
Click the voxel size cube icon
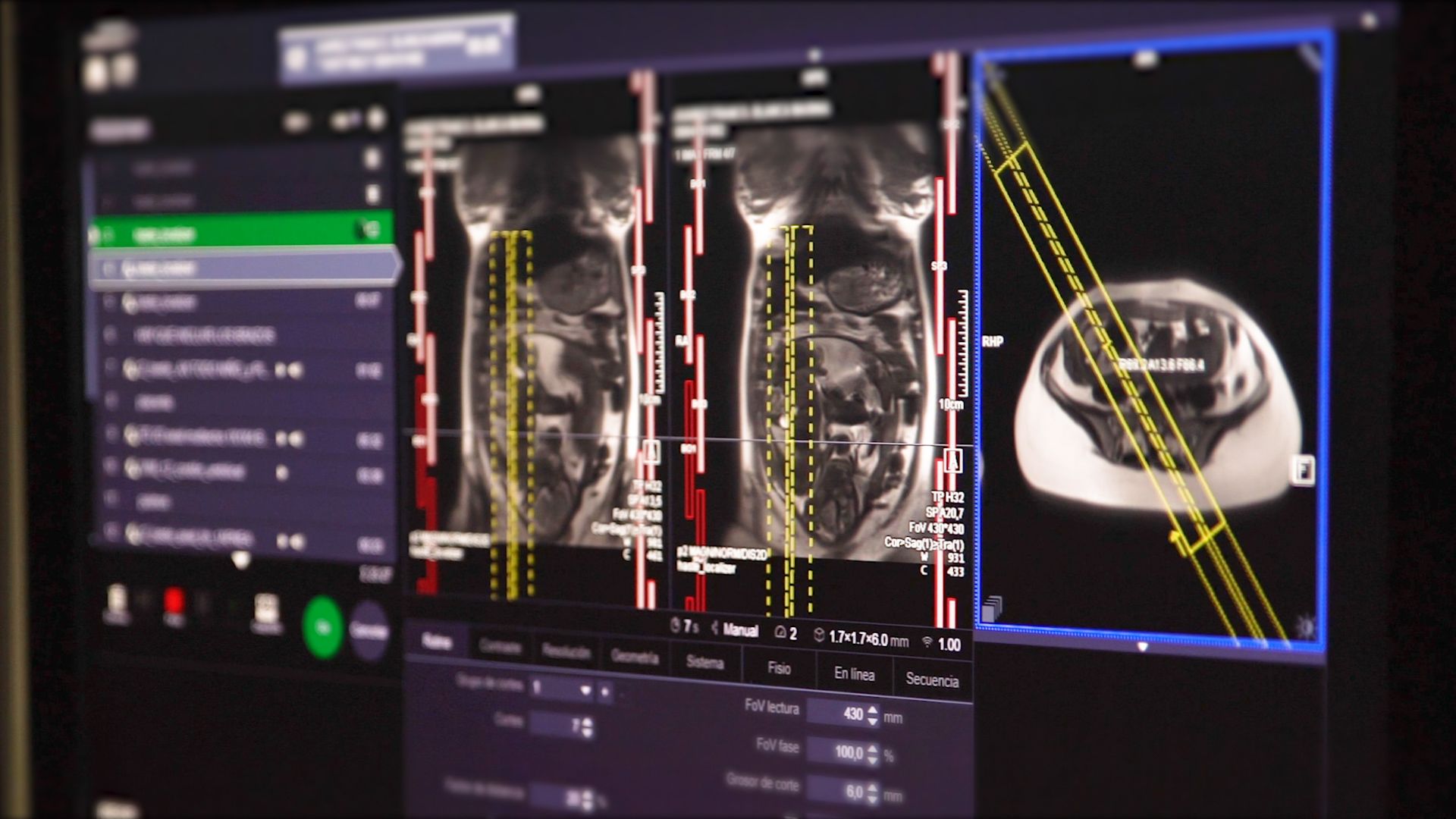coord(819,636)
